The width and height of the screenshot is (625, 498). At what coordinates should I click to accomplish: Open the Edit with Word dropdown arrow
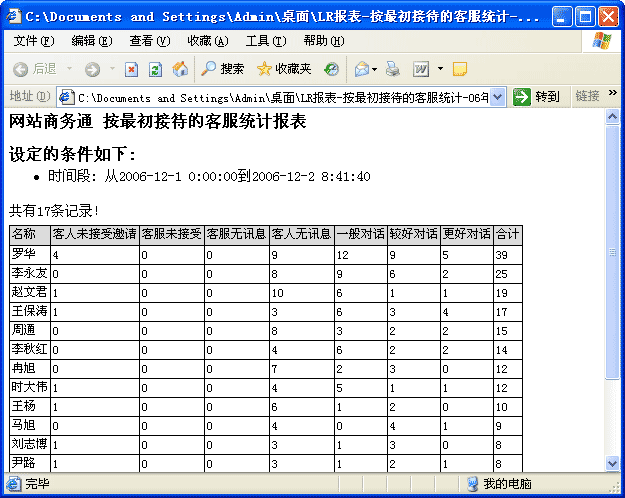pyautogui.click(x=440, y=69)
